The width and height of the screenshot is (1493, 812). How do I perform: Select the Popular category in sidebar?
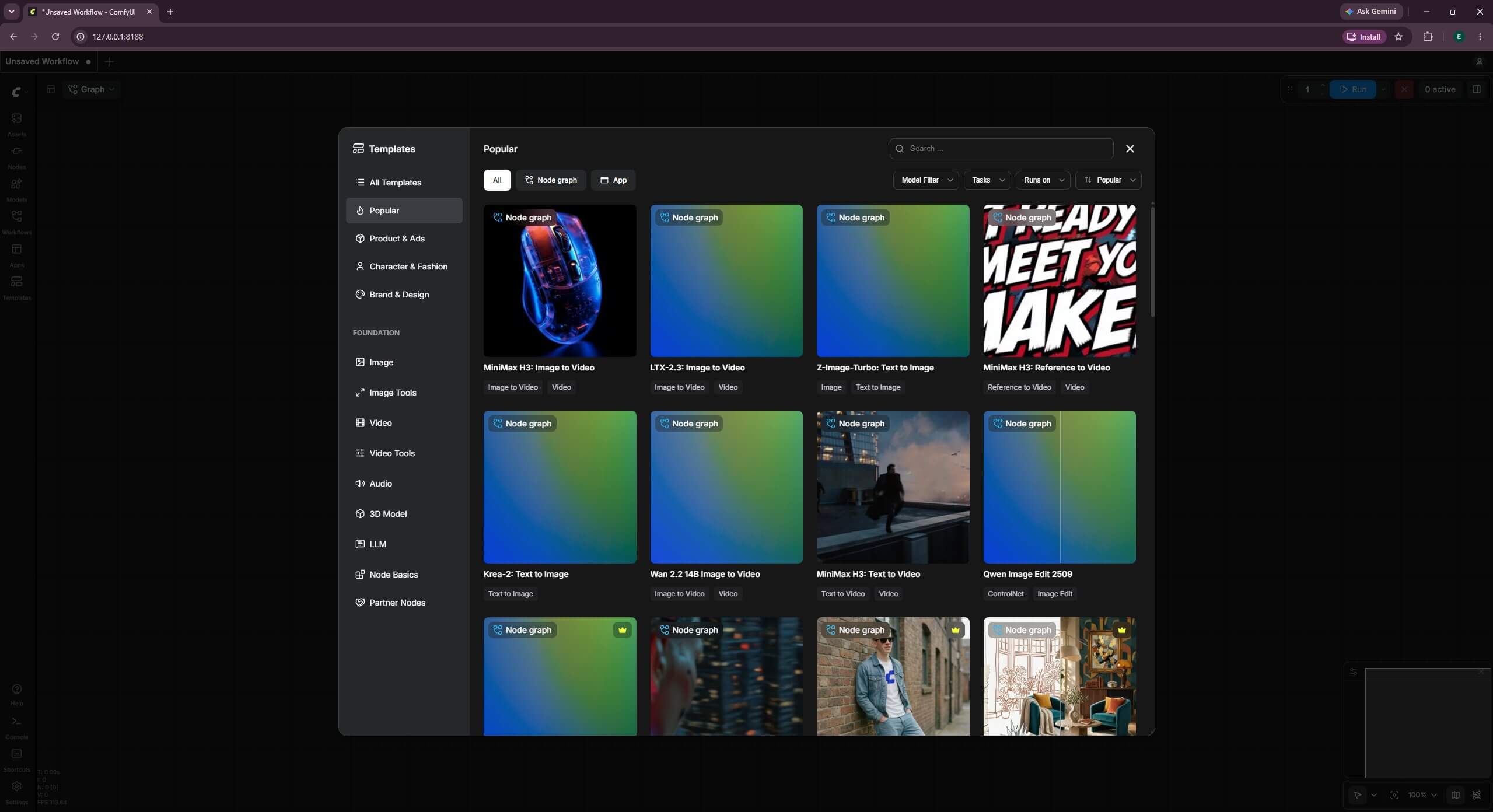pos(404,211)
